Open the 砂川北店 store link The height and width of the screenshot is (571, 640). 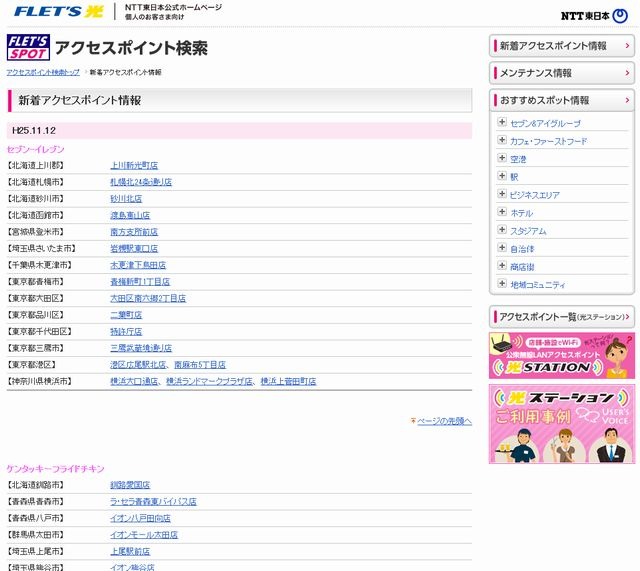tap(126, 199)
